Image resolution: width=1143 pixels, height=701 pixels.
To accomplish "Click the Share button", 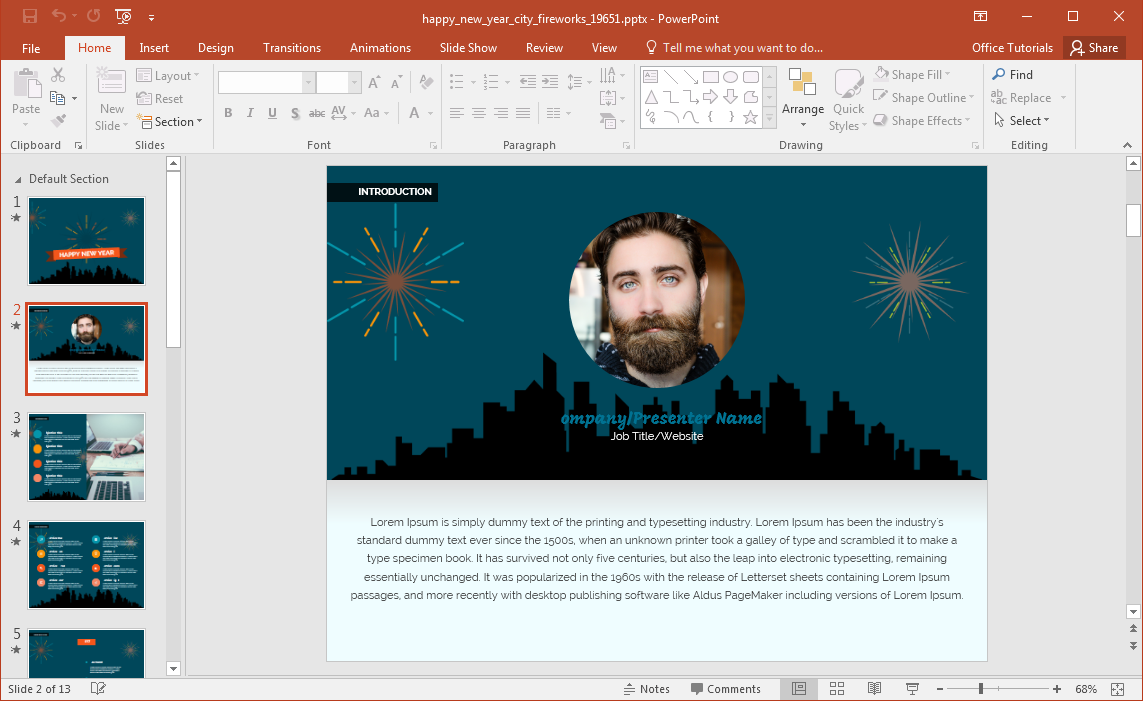I will tap(1093, 48).
